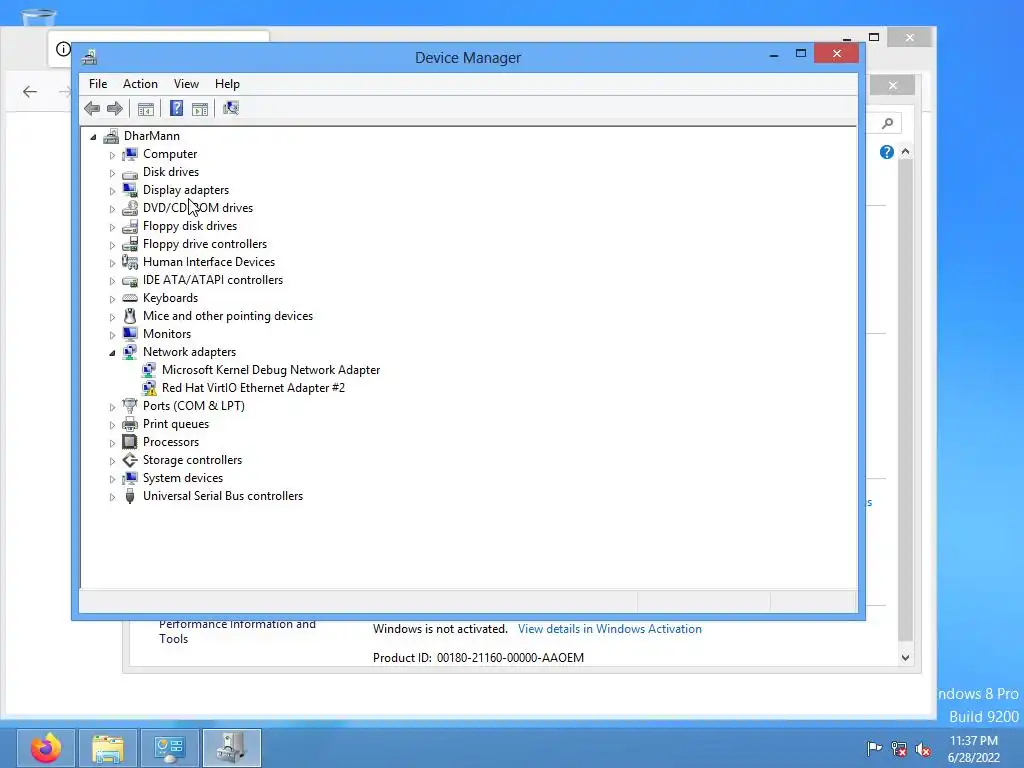Expand the Display adapters node
The width and height of the screenshot is (1024, 768).
click(112, 191)
